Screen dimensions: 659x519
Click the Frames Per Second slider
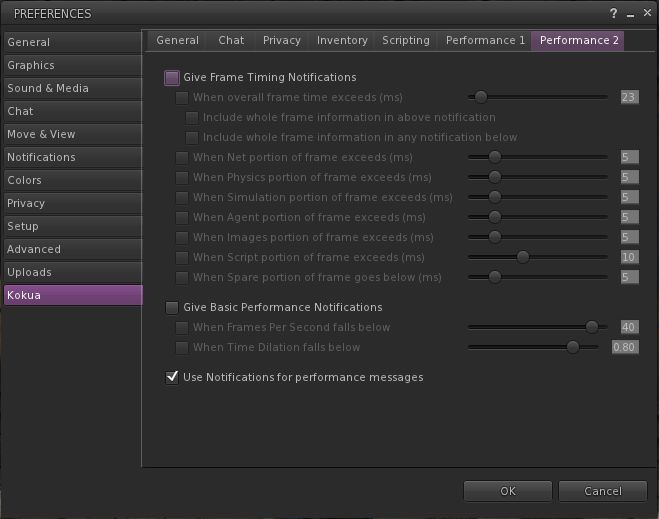[591, 327]
